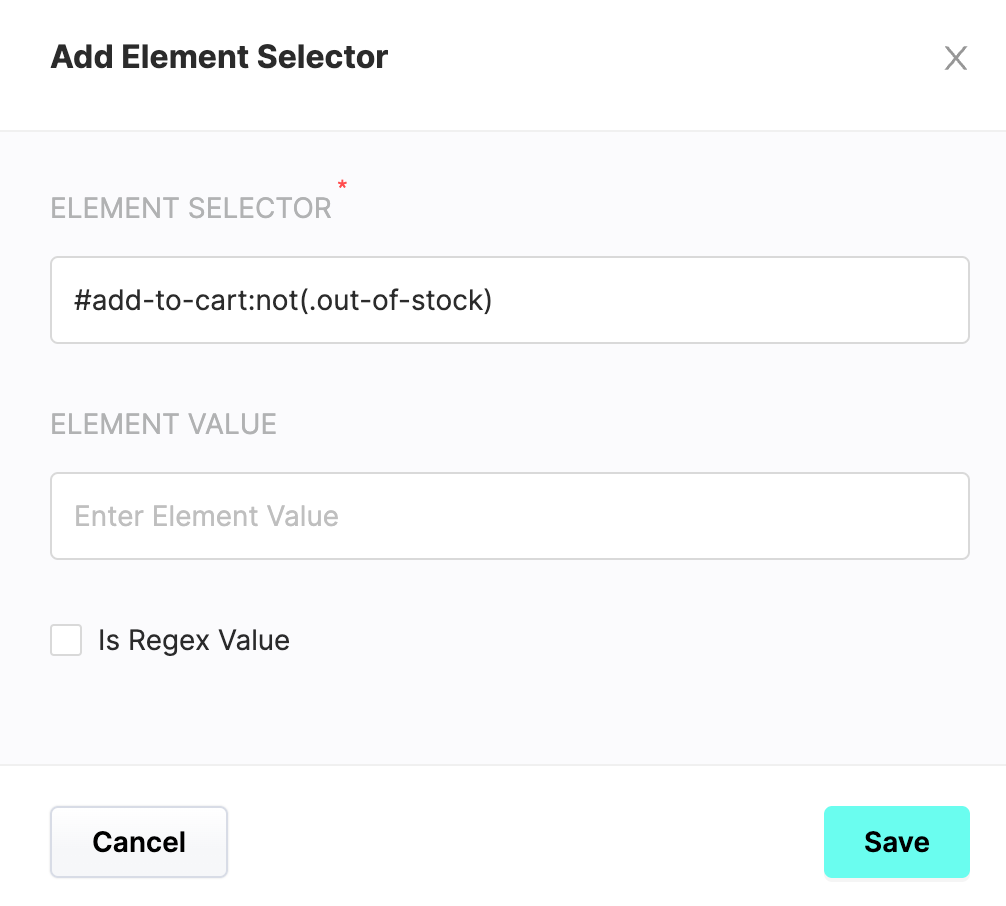Click the red required asterisk marker

tap(343, 185)
